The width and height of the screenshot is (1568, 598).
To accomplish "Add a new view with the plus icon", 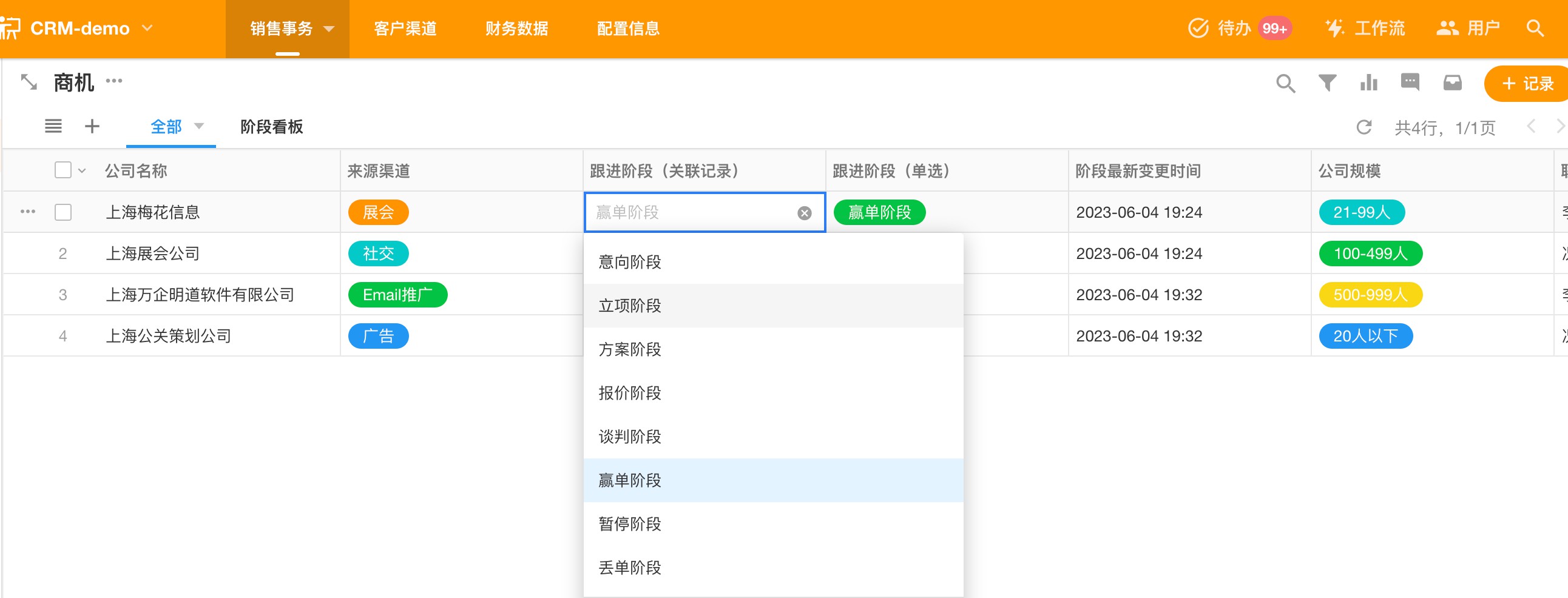I will [x=92, y=126].
